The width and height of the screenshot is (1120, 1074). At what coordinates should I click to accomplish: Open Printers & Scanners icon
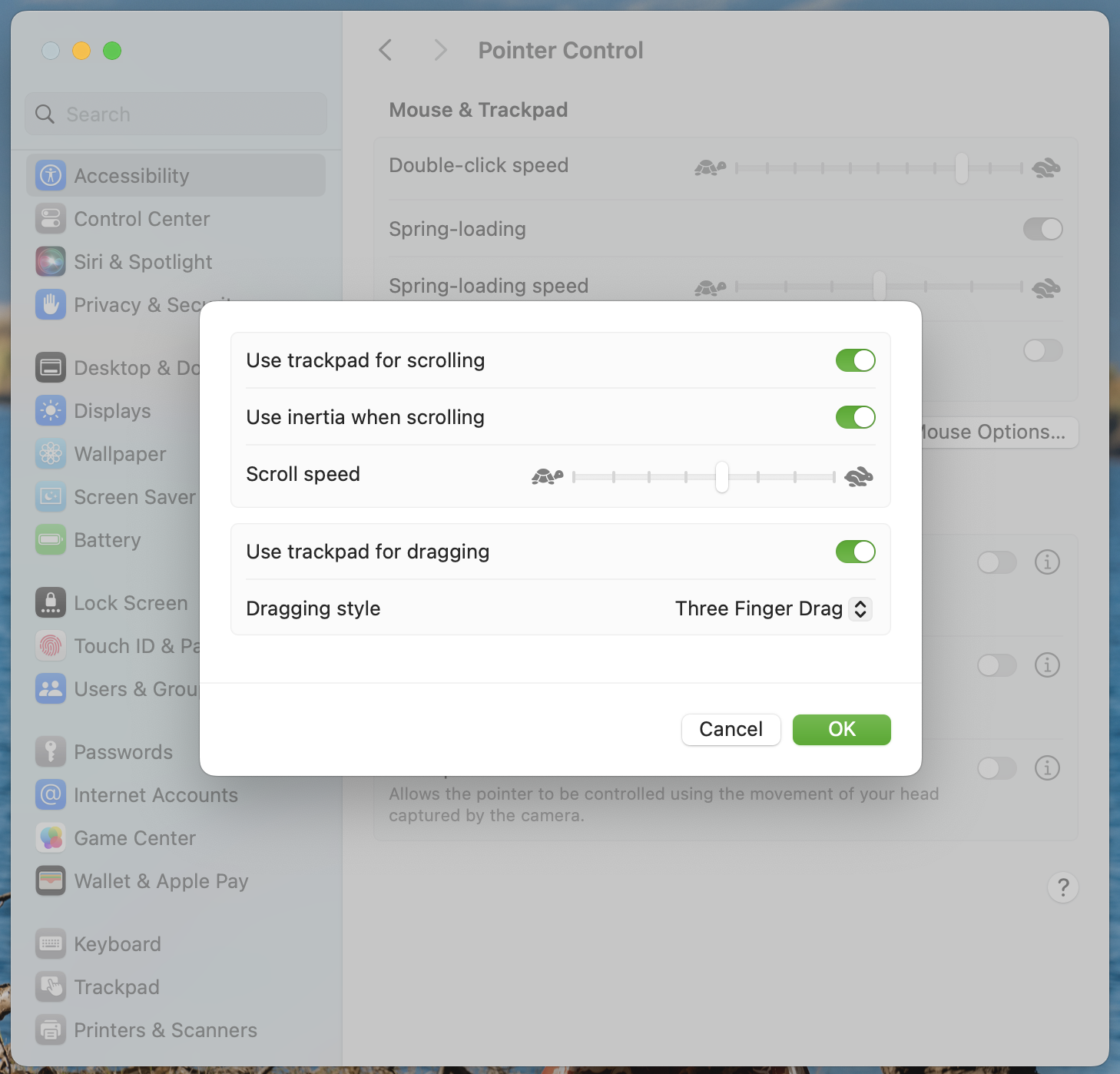point(51,1030)
